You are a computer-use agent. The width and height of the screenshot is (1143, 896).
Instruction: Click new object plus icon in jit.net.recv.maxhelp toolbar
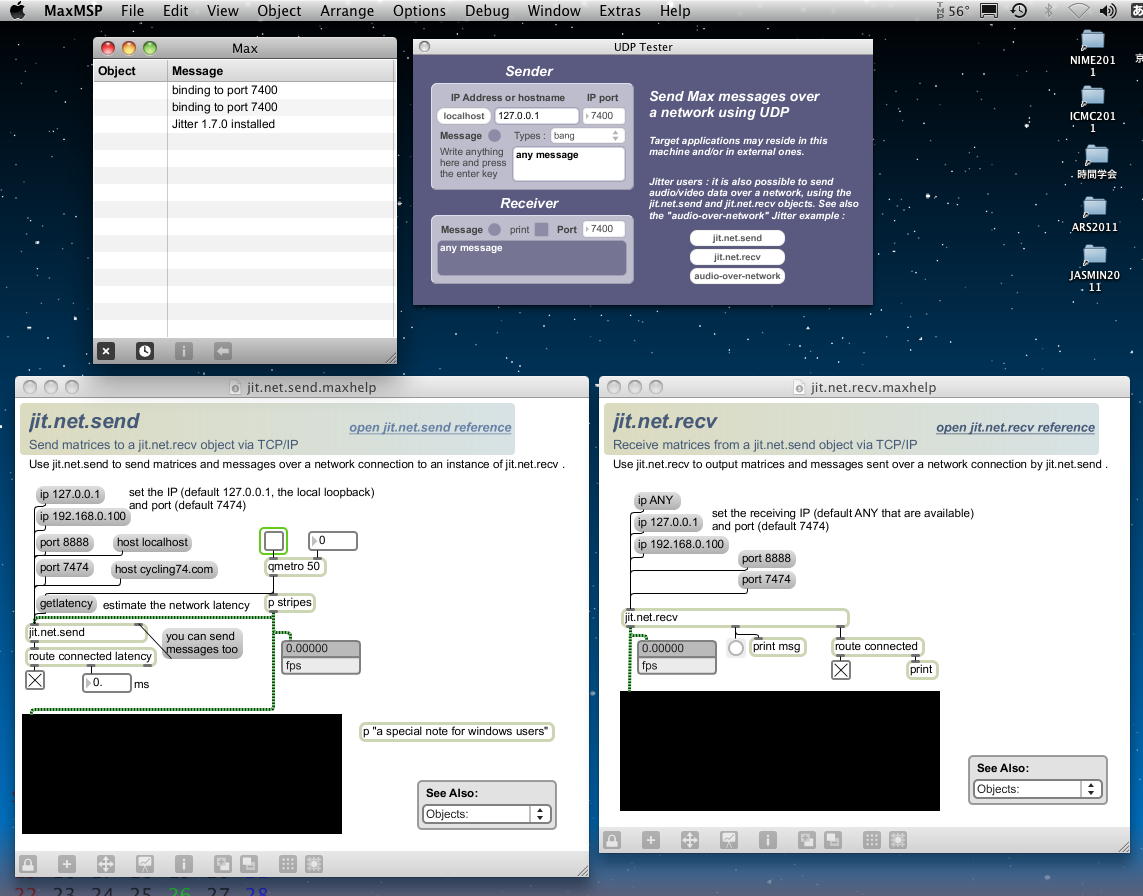(x=651, y=841)
